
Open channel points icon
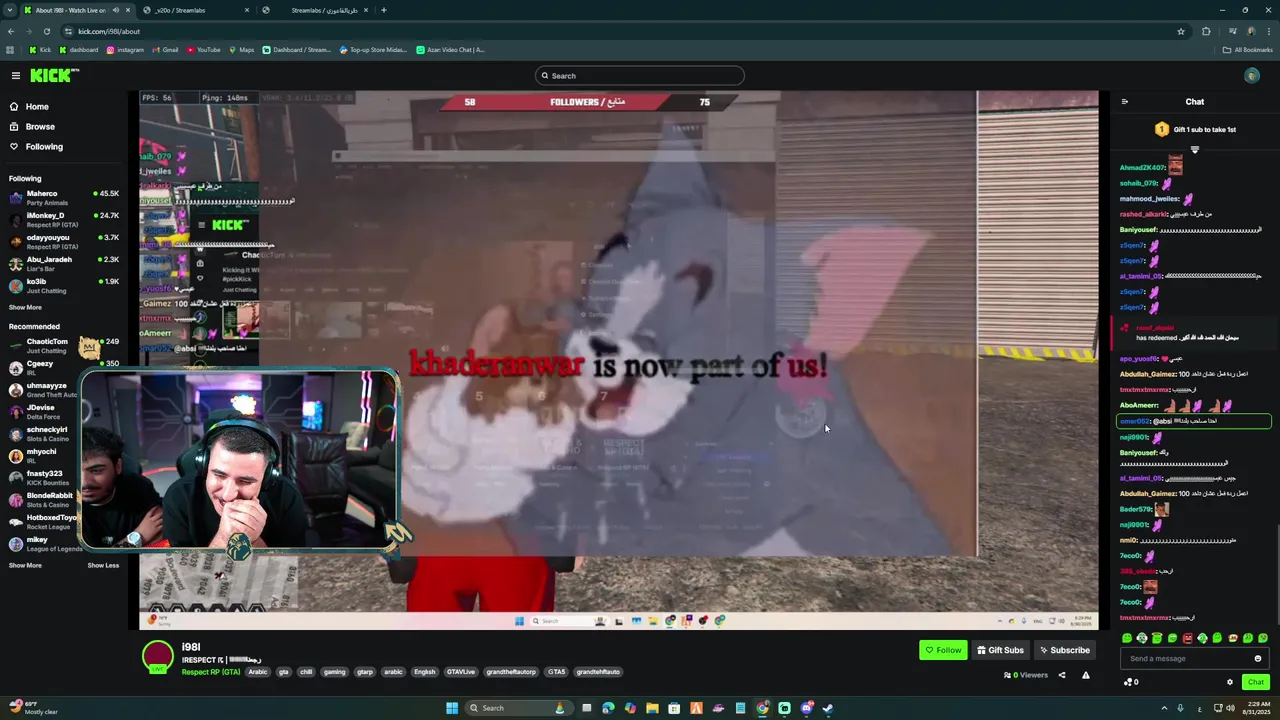(x=1129, y=682)
